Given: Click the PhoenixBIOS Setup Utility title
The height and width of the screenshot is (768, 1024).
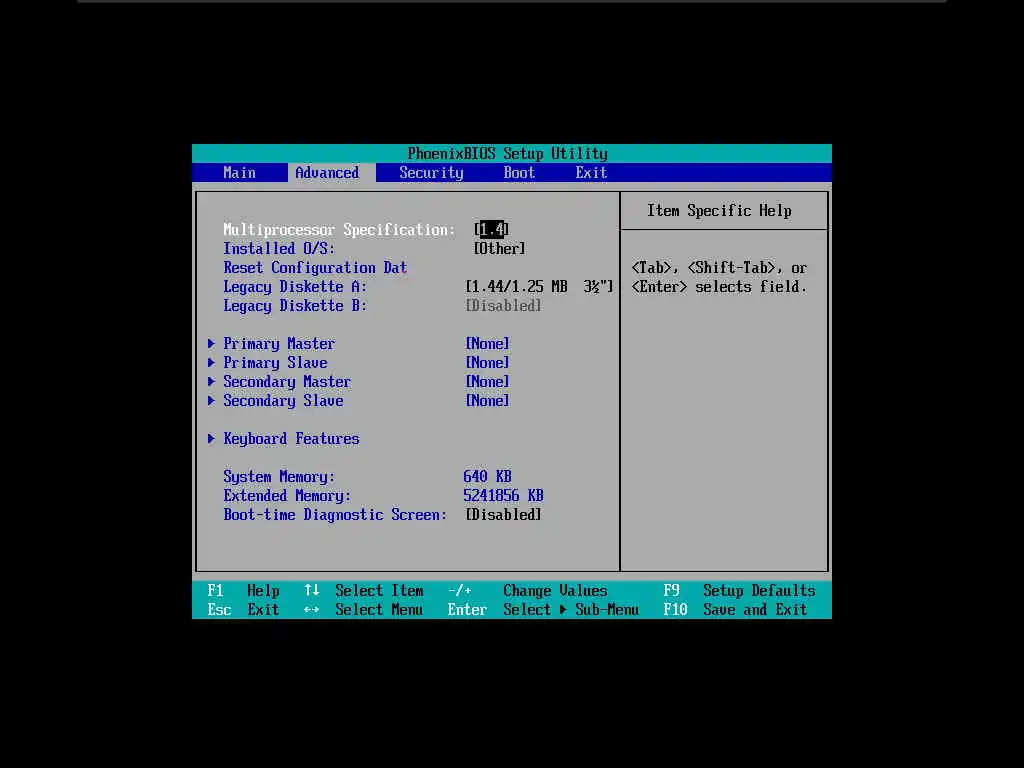Looking at the screenshot, I should pos(507,153).
